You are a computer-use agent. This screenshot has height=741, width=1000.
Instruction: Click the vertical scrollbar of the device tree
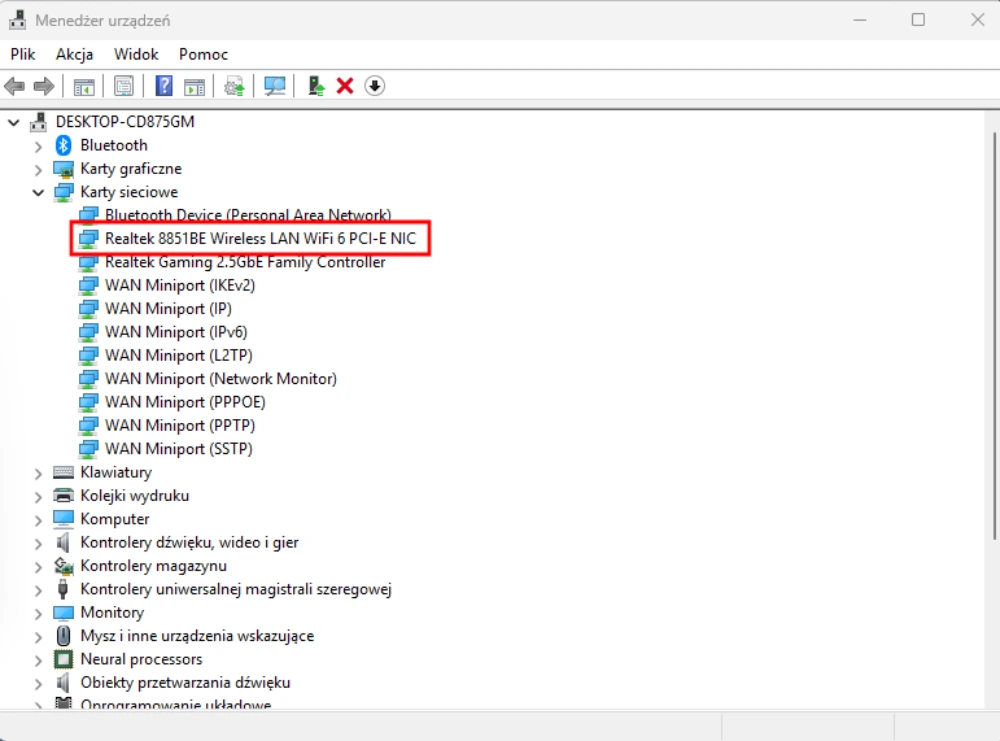point(993,336)
